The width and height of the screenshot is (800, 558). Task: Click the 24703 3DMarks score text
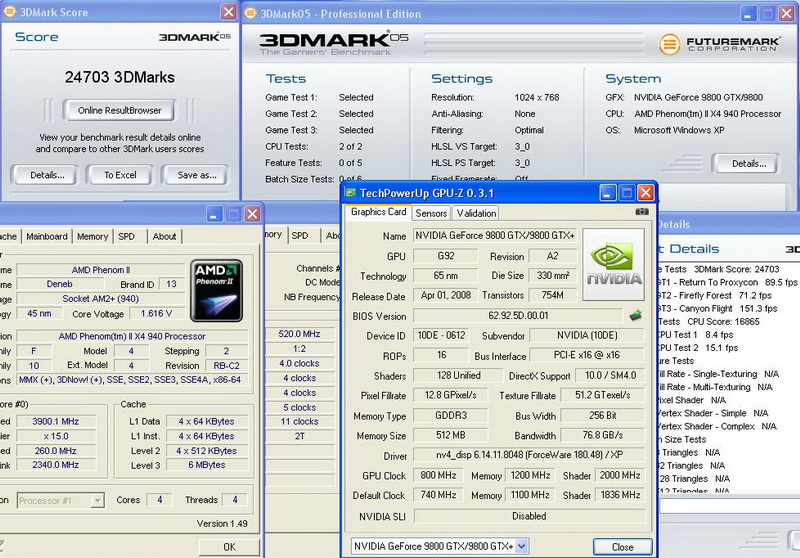[x=119, y=77]
